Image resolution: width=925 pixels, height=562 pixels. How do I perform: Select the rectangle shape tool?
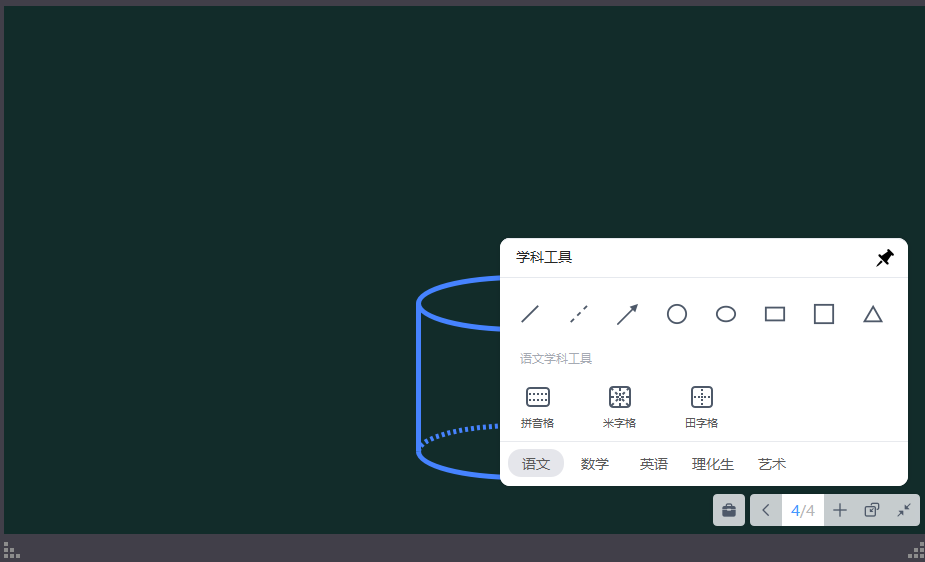pyautogui.click(x=775, y=314)
